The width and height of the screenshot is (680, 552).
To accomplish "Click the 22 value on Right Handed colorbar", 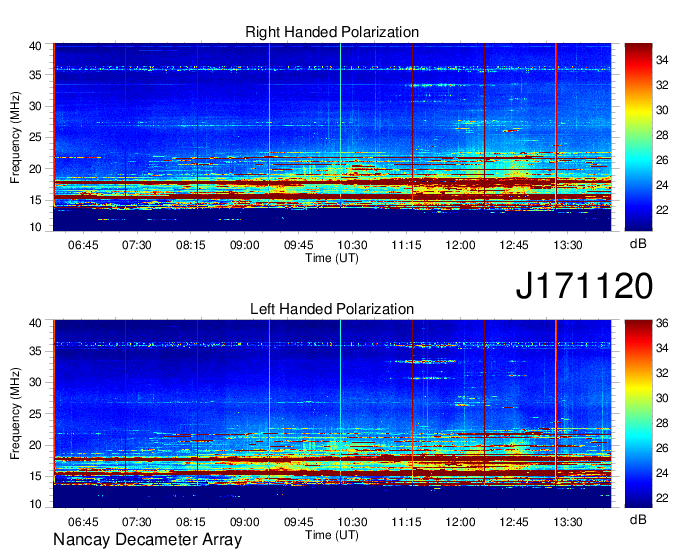I will coord(662,210).
